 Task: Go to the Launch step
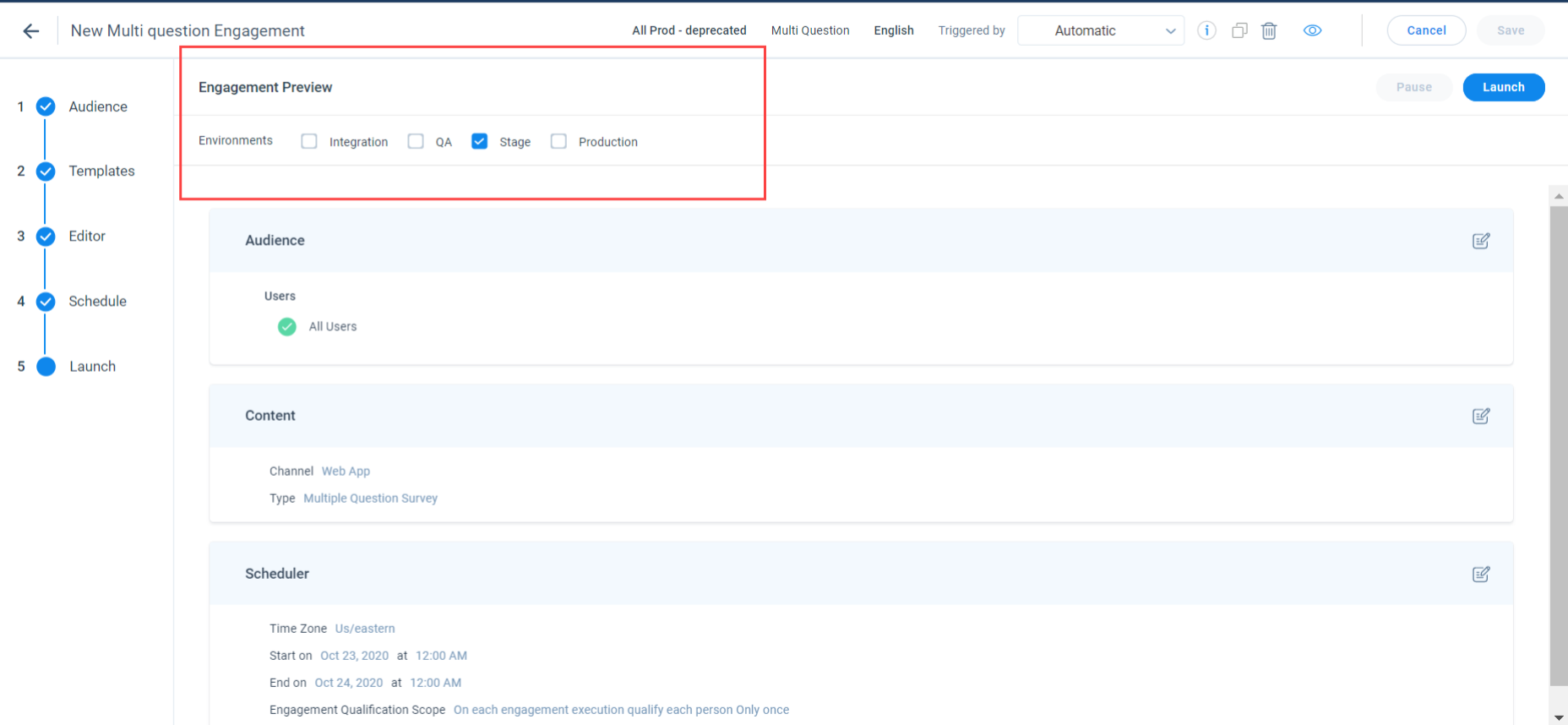click(x=92, y=366)
